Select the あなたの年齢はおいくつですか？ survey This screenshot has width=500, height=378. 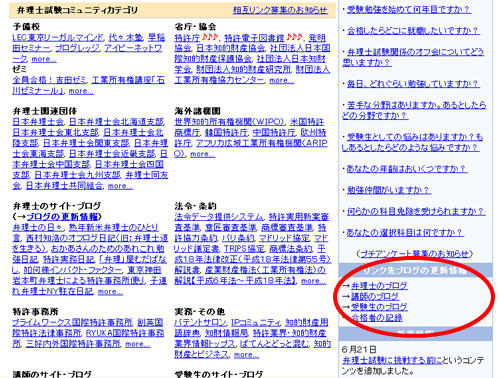coord(406,169)
